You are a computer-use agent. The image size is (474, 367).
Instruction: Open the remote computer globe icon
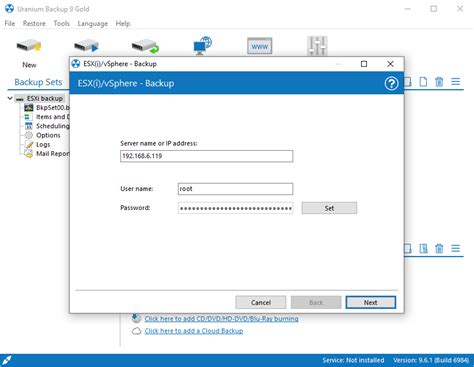(x=202, y=46)
